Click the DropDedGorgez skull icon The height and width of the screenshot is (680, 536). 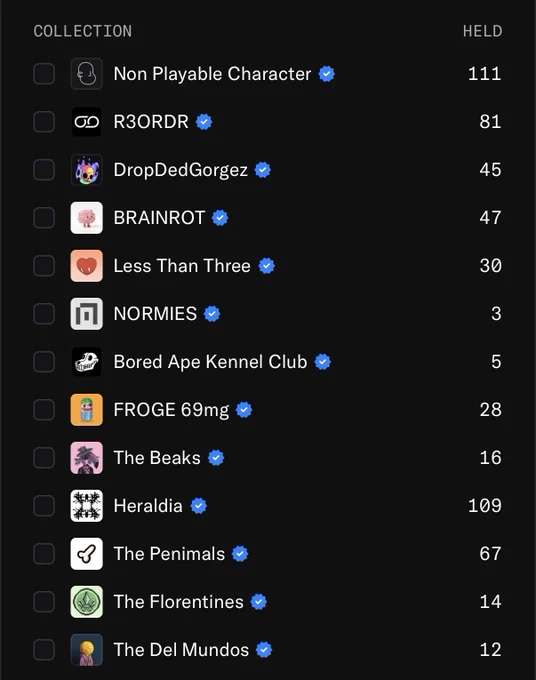87,170
